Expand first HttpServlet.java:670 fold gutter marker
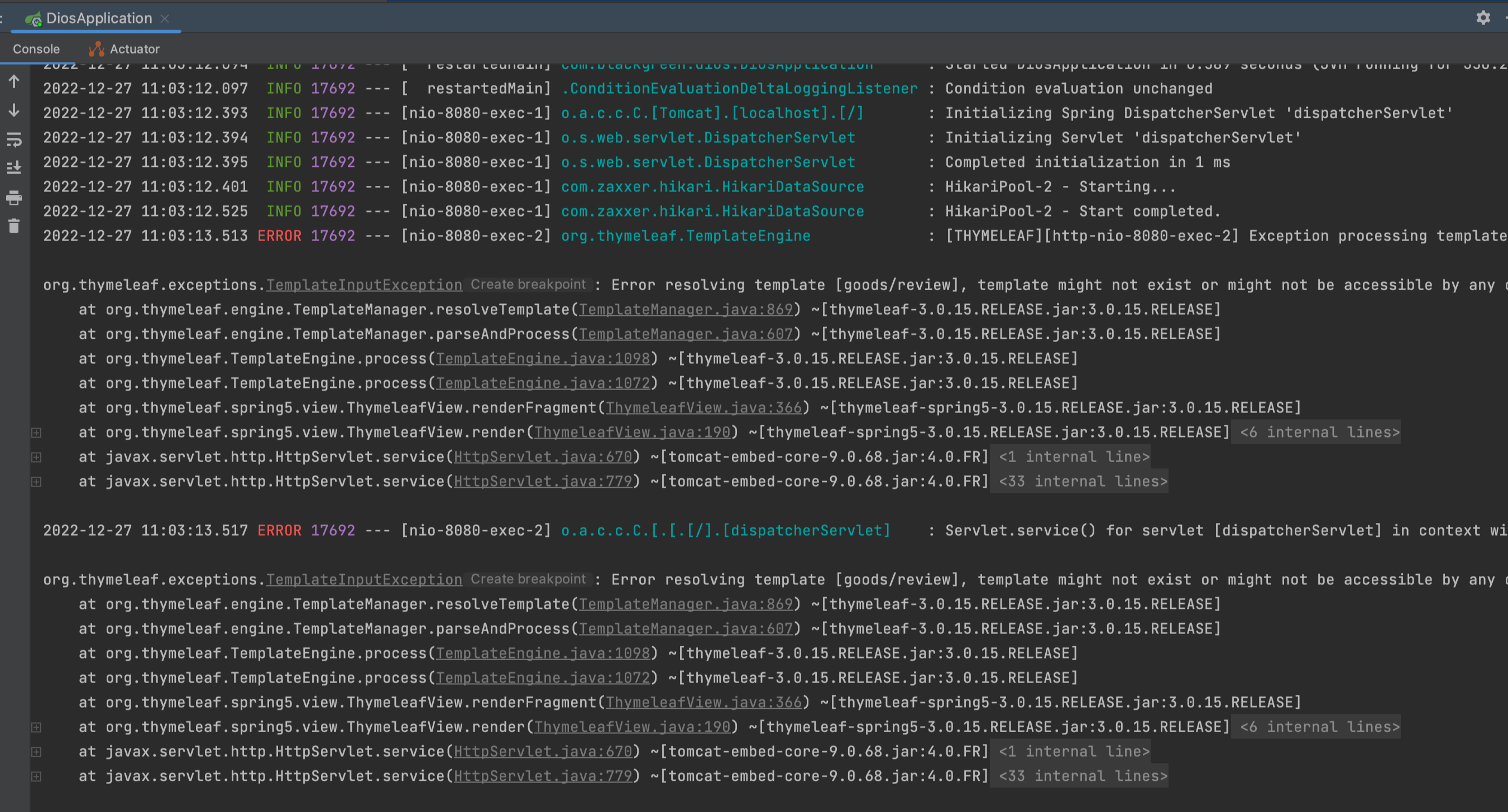 (x=36, y=457)
